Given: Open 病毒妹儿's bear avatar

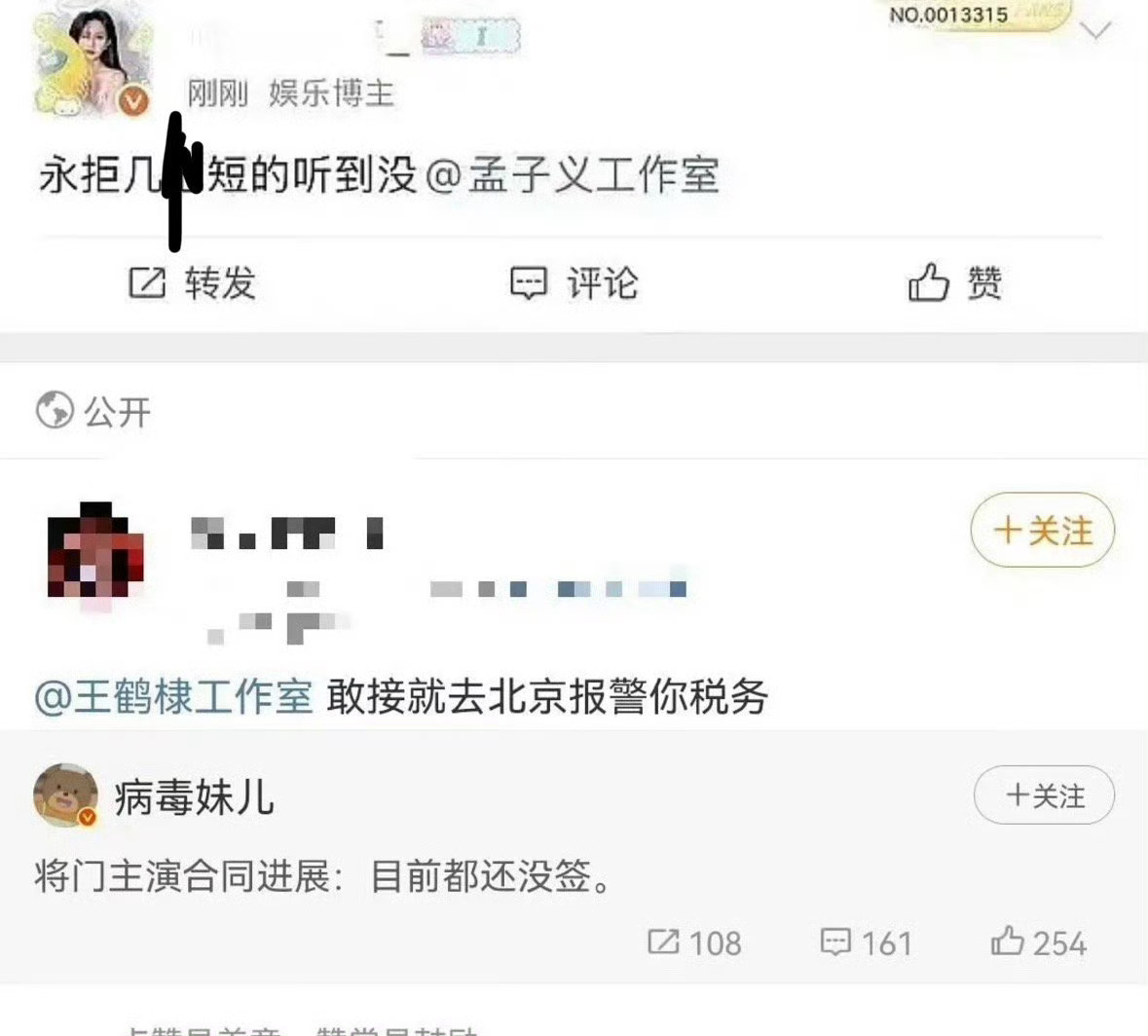Looking at the screenshot, I should 66,795.
